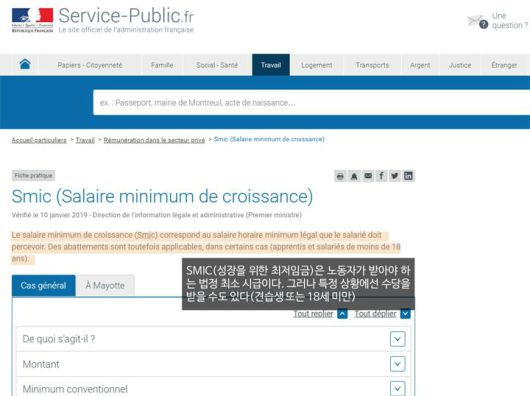Expand the Minimum conventionnel section chevron
Viewport: 530px width, 396px height.
(398, 388)
